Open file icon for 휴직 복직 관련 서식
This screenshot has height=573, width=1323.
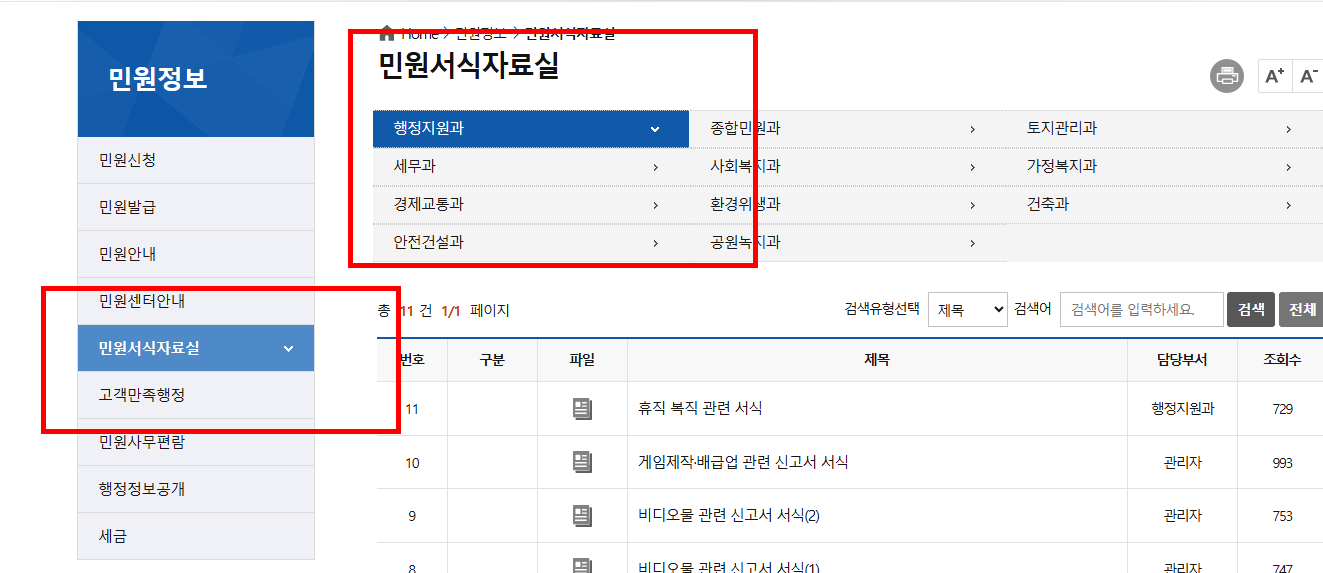click(582, 408)
